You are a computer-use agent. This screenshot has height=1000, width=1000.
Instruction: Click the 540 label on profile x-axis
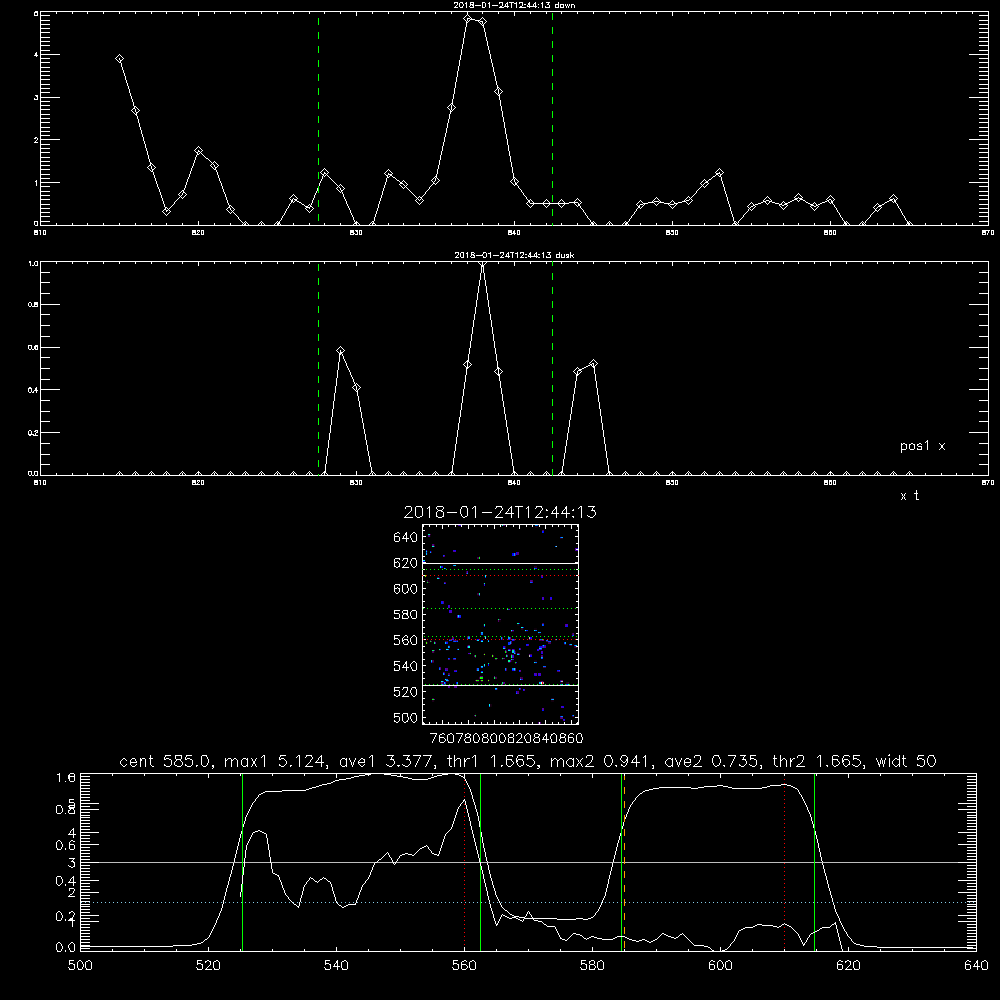click(x=336, y=966)
